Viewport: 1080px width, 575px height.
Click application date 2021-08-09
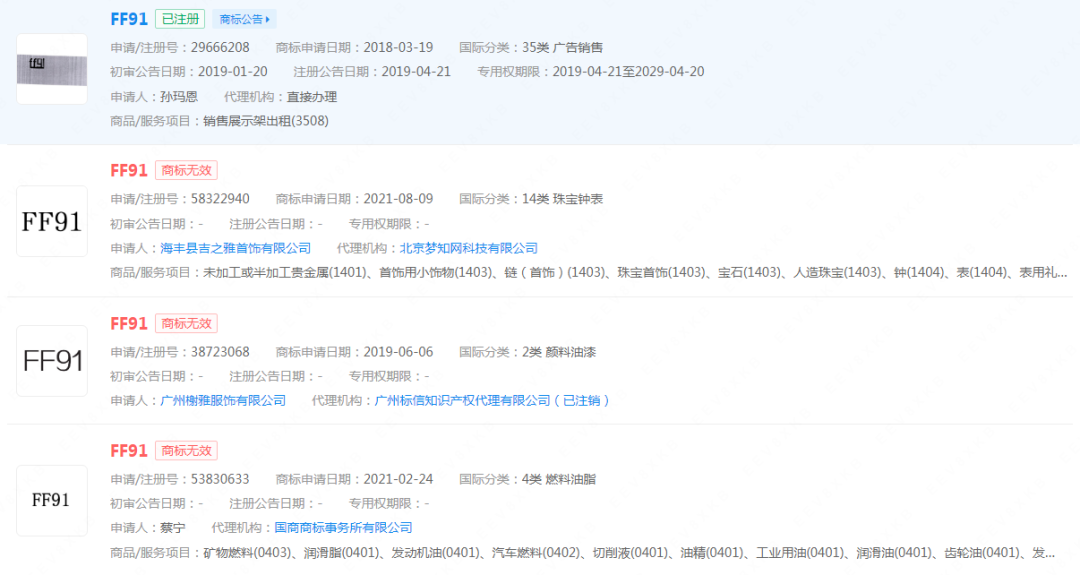[x=398, y=199]
